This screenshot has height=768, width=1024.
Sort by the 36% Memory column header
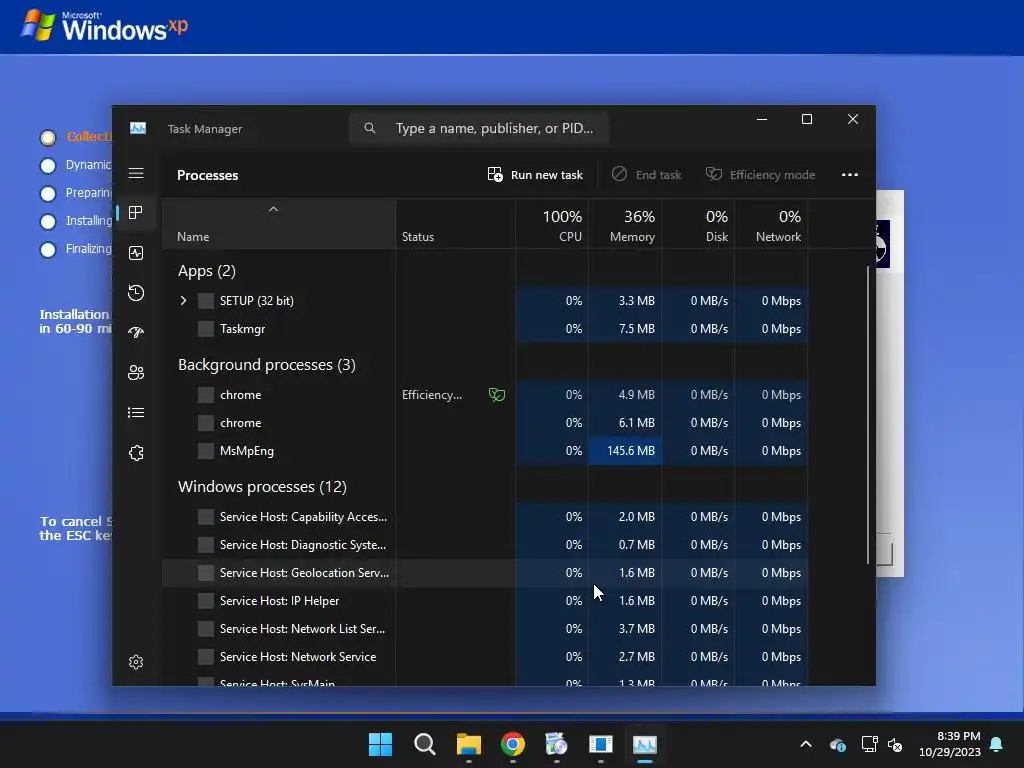click(x=625, y=224)
